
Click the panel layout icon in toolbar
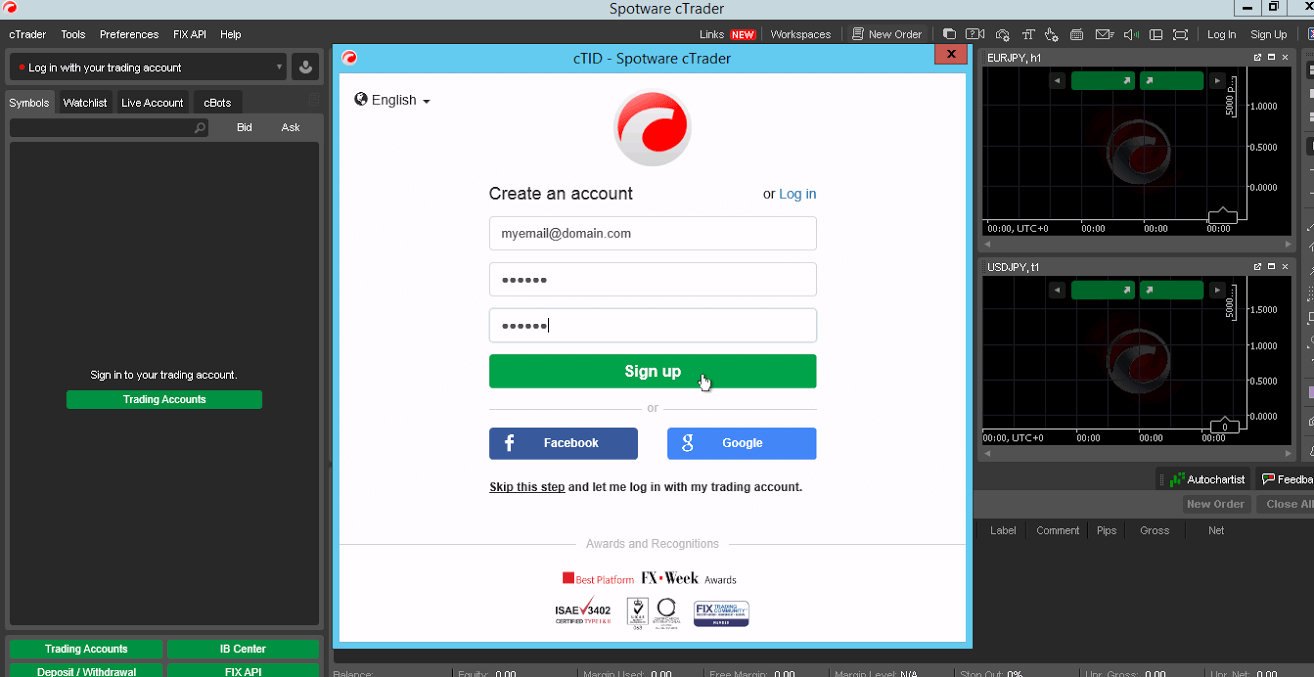click(1156, 34)
